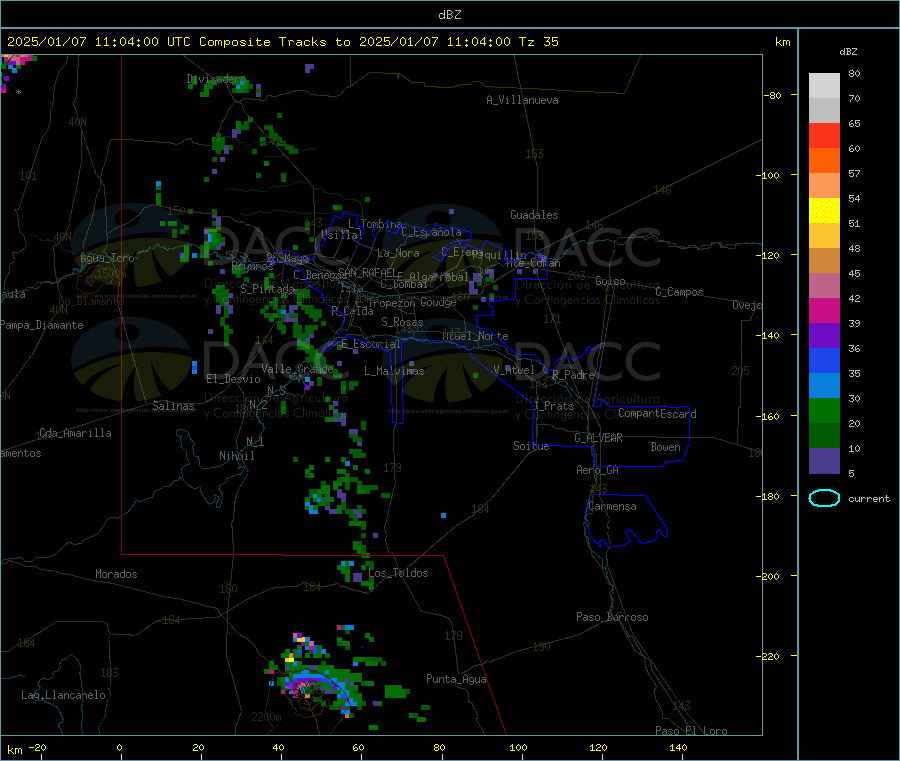This screenshot has width=900, height=761.
Task: Click the white 80 dBZ color swatch
Action: point(824,86)
